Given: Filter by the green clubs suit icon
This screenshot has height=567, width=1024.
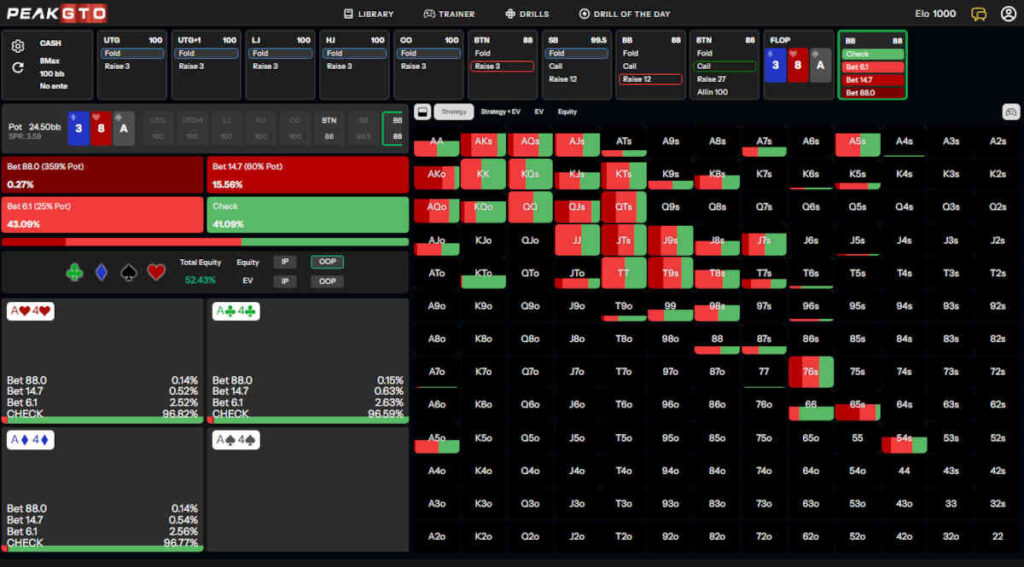Looking at the screenshot, I should click(x=74, y=272).
